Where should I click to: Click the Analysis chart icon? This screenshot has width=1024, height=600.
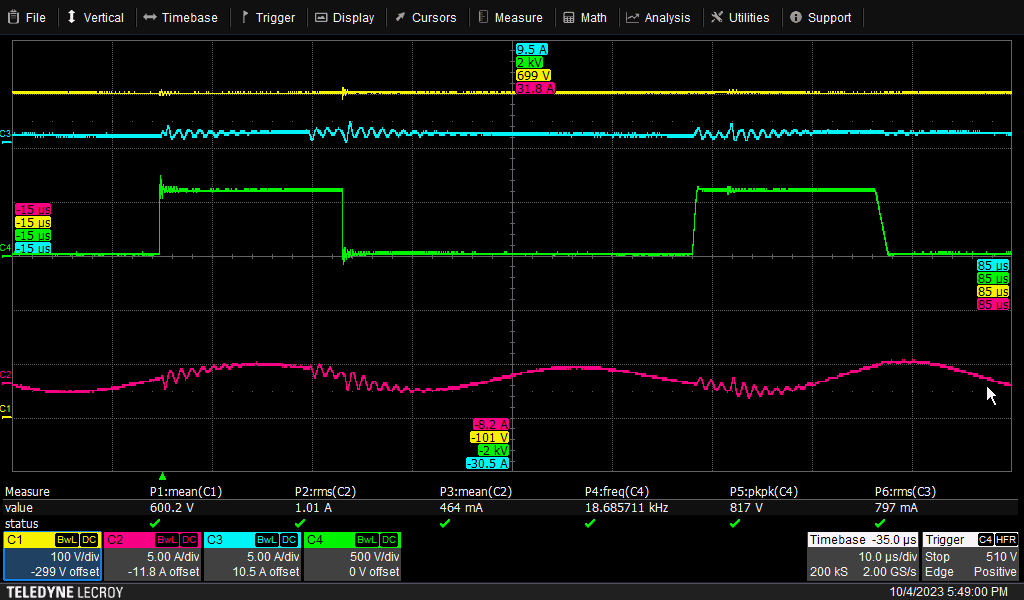(632, 18)
